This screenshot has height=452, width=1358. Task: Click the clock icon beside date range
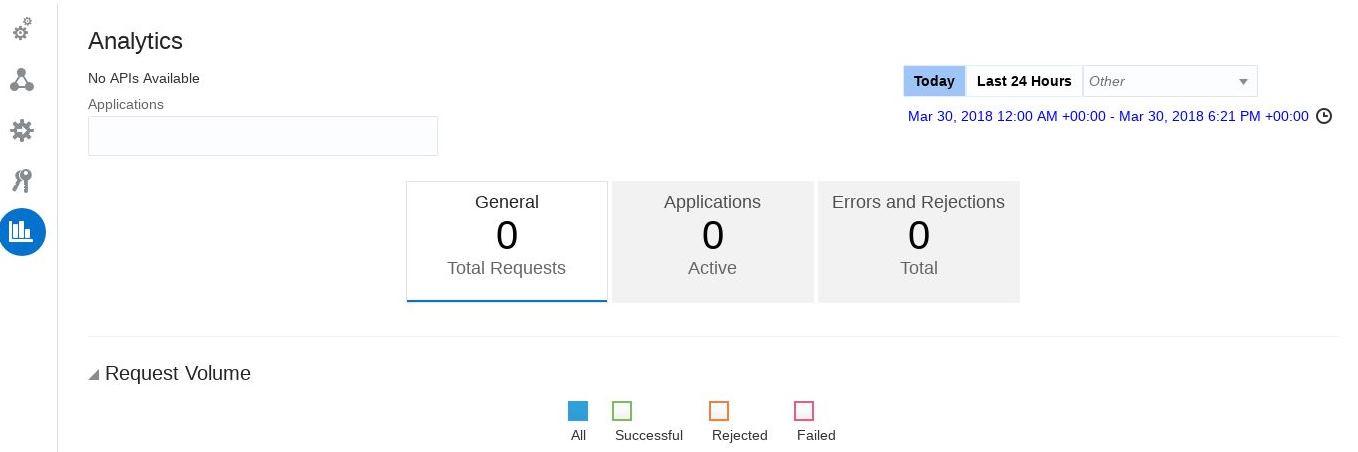1324,116
